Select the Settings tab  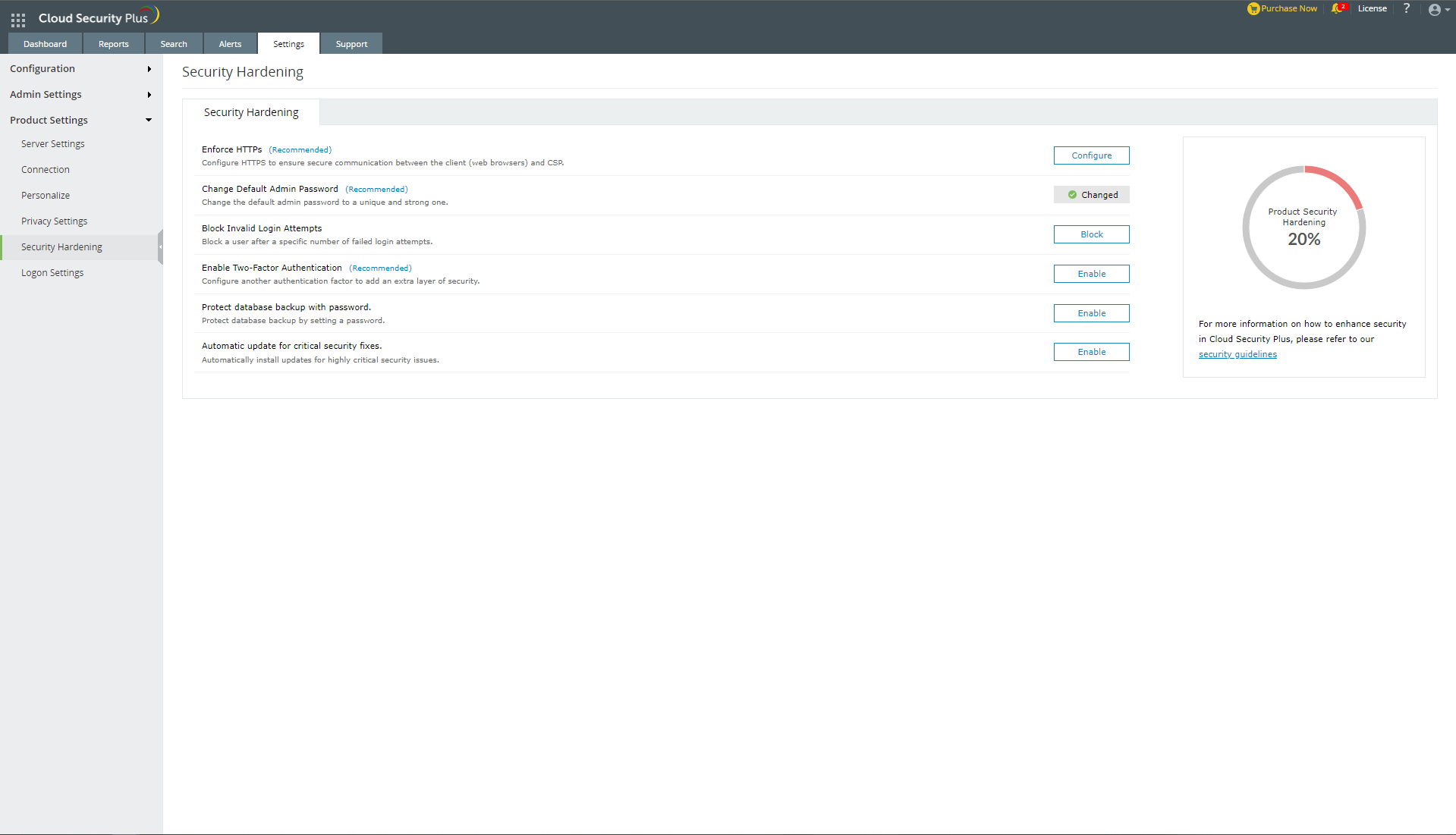point(288,44)
